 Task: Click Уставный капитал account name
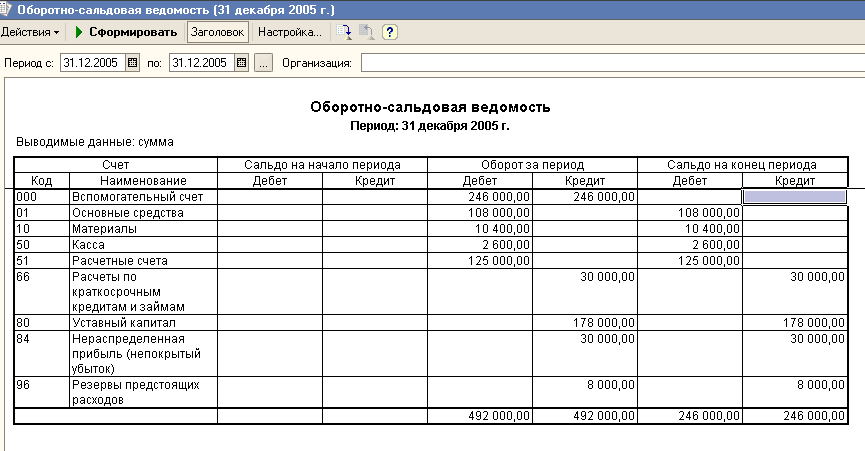[x=124, y=323]
